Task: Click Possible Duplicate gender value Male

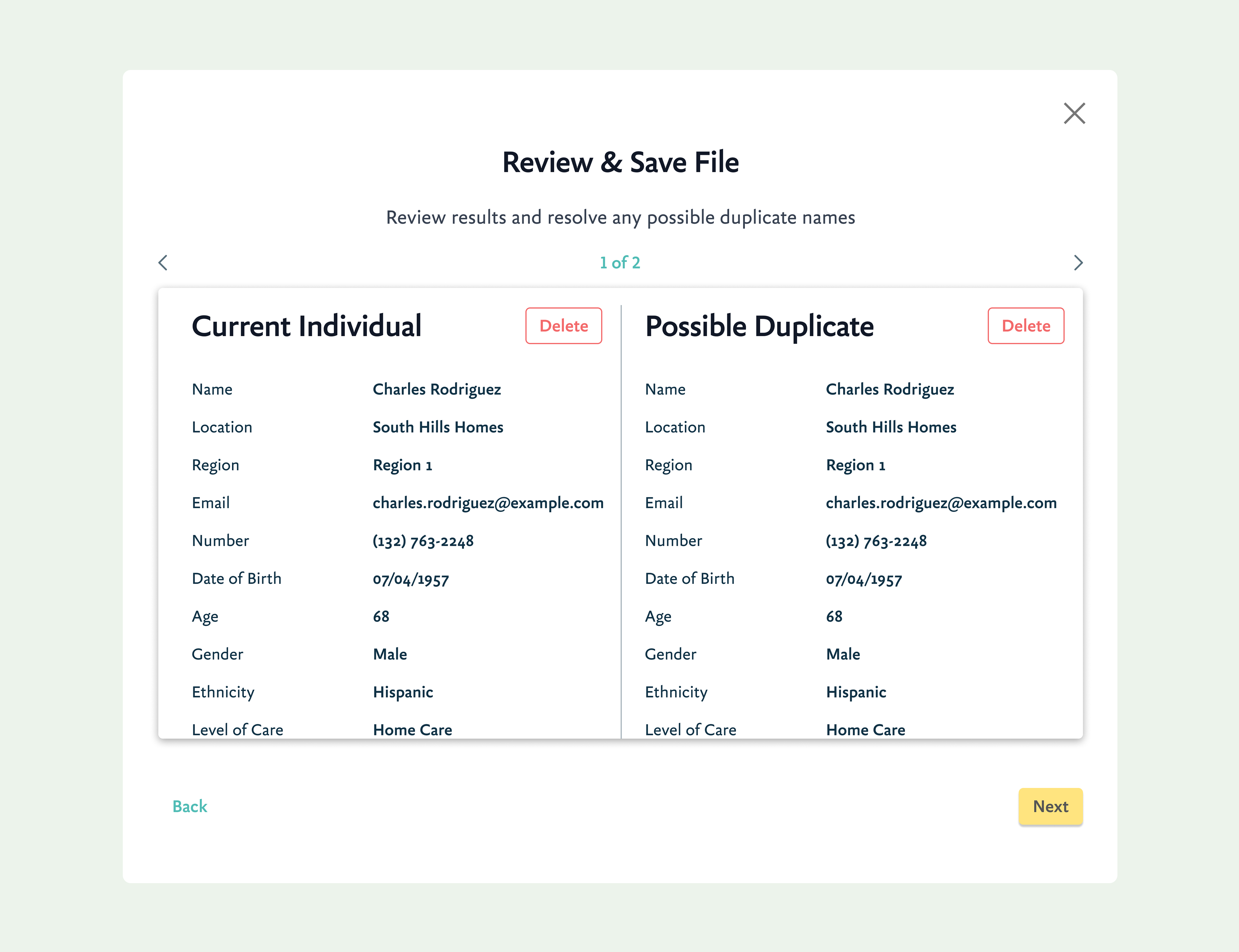Action: tap(843, 655)
